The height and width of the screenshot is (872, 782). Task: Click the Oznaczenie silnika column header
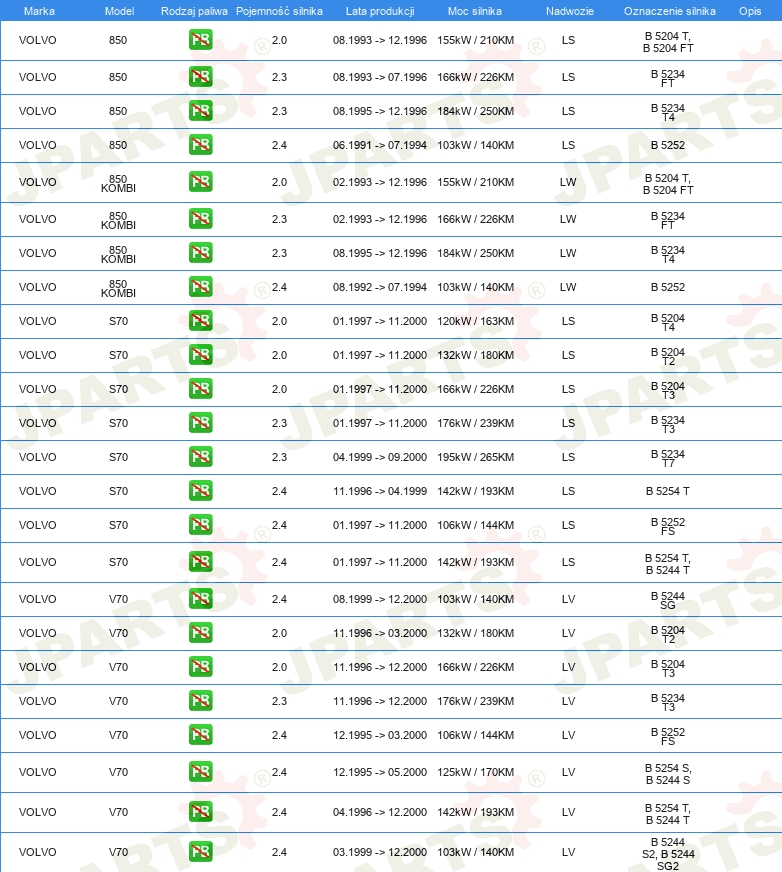coord(670,11)
